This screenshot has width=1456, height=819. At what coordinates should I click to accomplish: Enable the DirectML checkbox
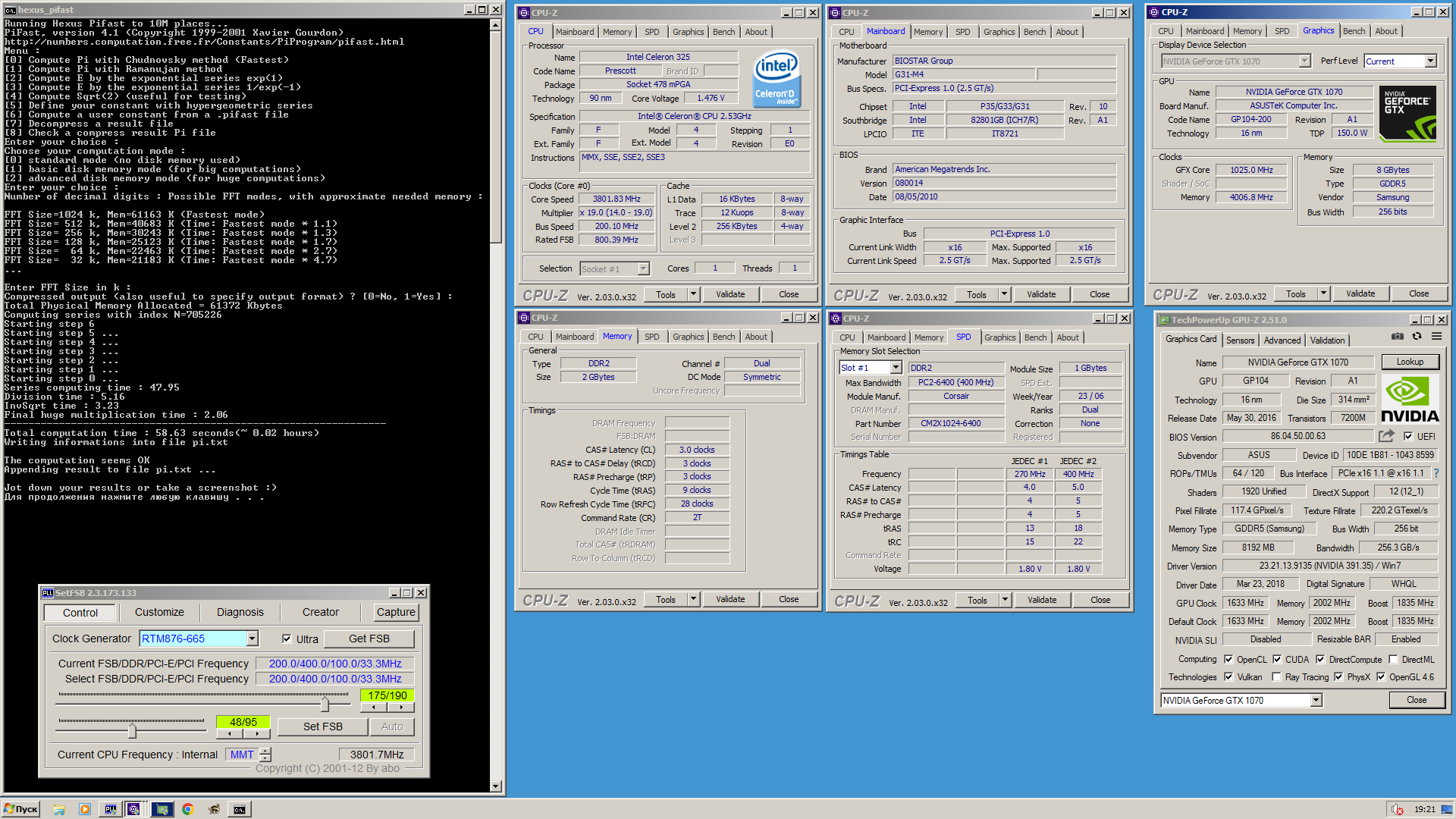tap(1394, 659)
